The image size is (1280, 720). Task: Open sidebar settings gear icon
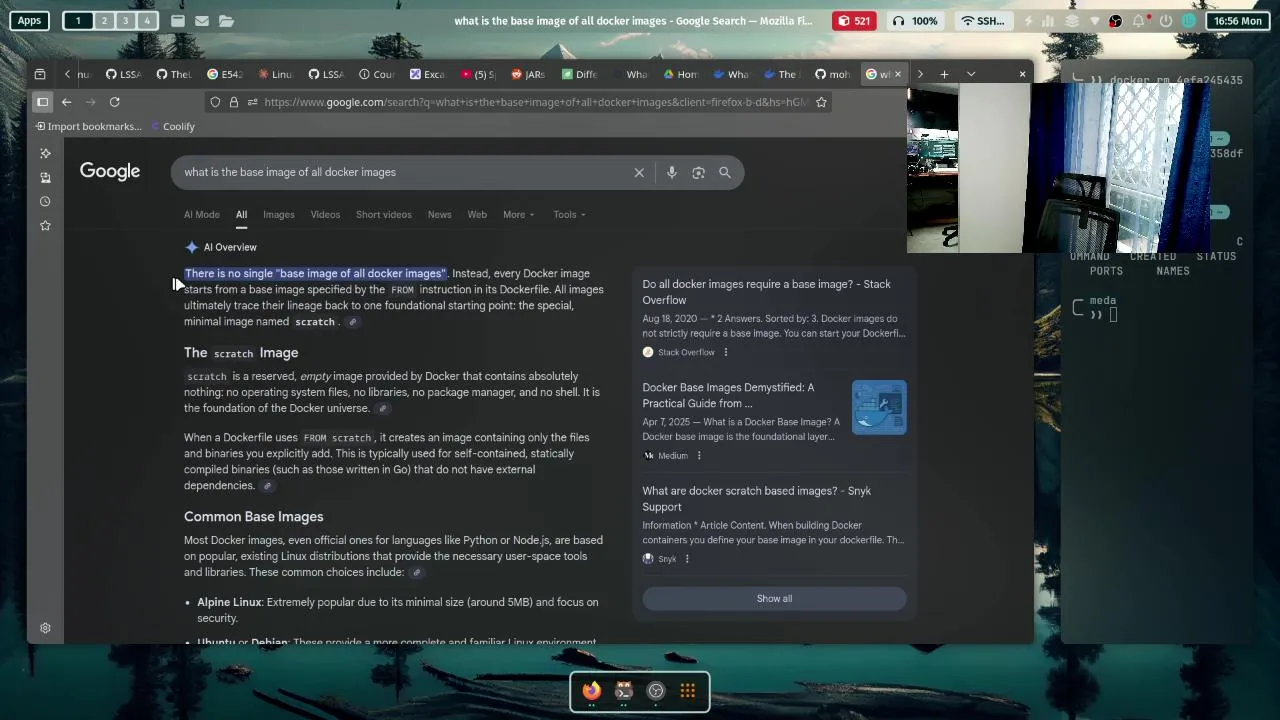(x=45, y=628)
